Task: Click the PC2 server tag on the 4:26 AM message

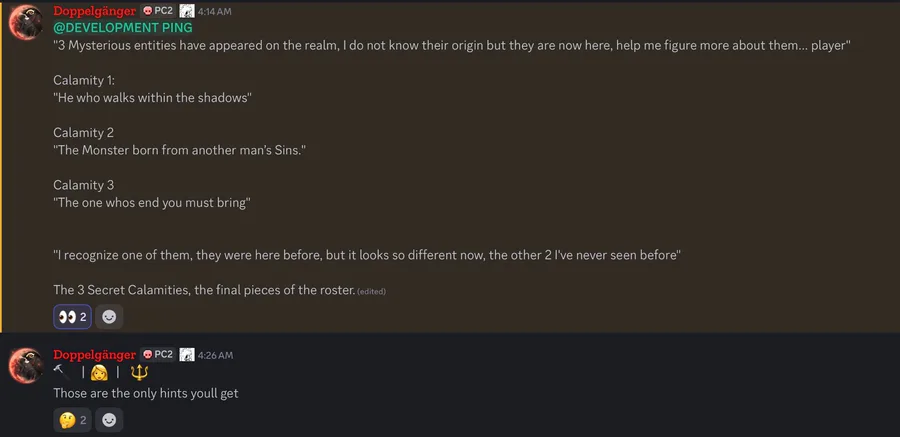Action: click(158, 354)
